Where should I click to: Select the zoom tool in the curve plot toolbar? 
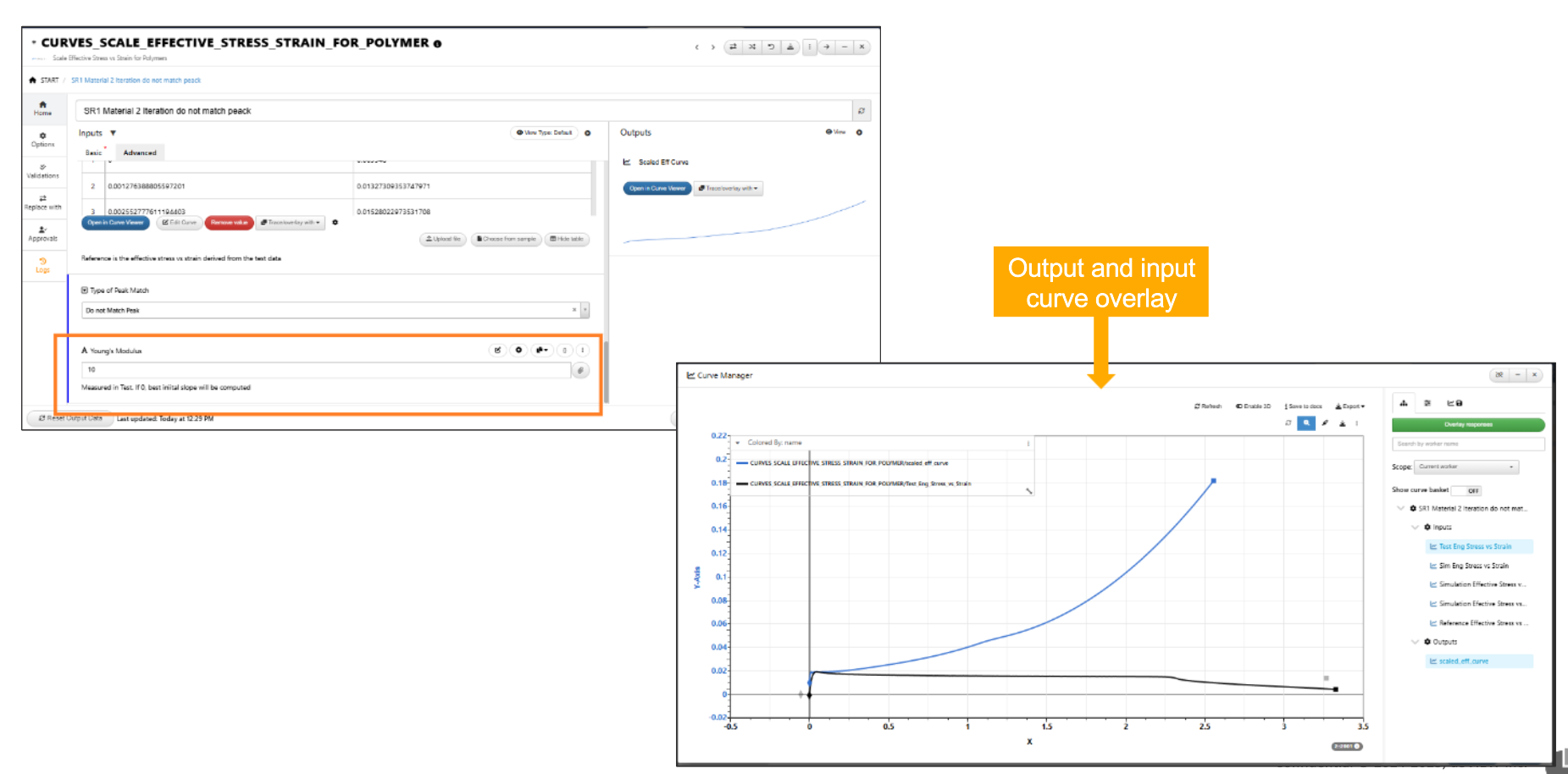pos(1306,423)
